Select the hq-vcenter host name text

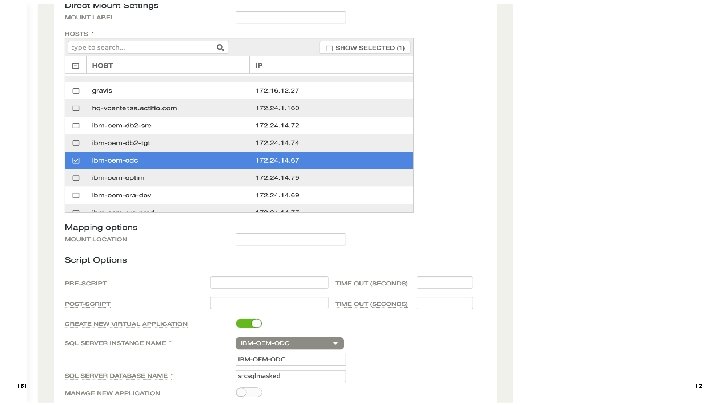click(x=134, y=108)
